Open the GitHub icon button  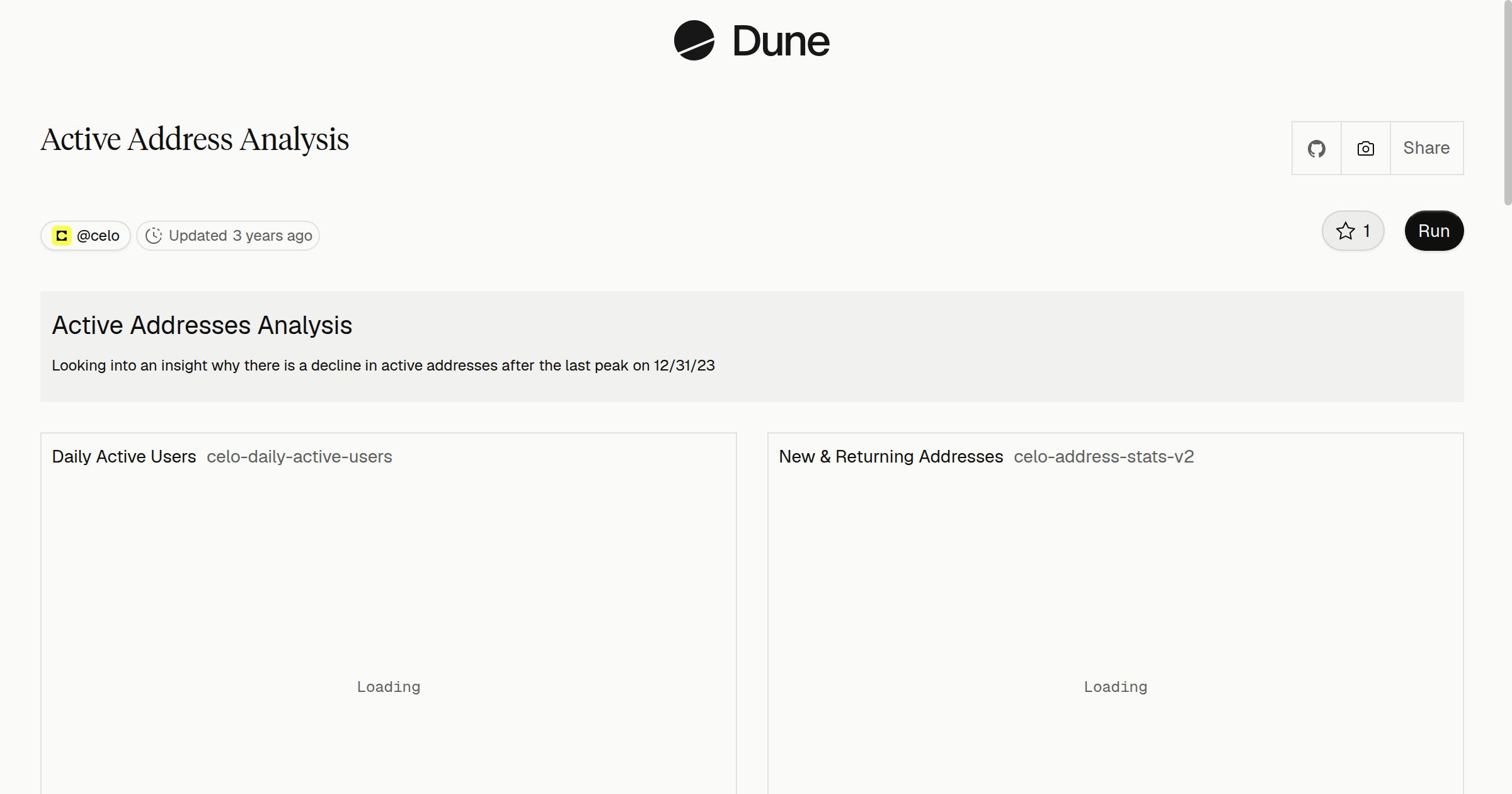click(1316, 148)
